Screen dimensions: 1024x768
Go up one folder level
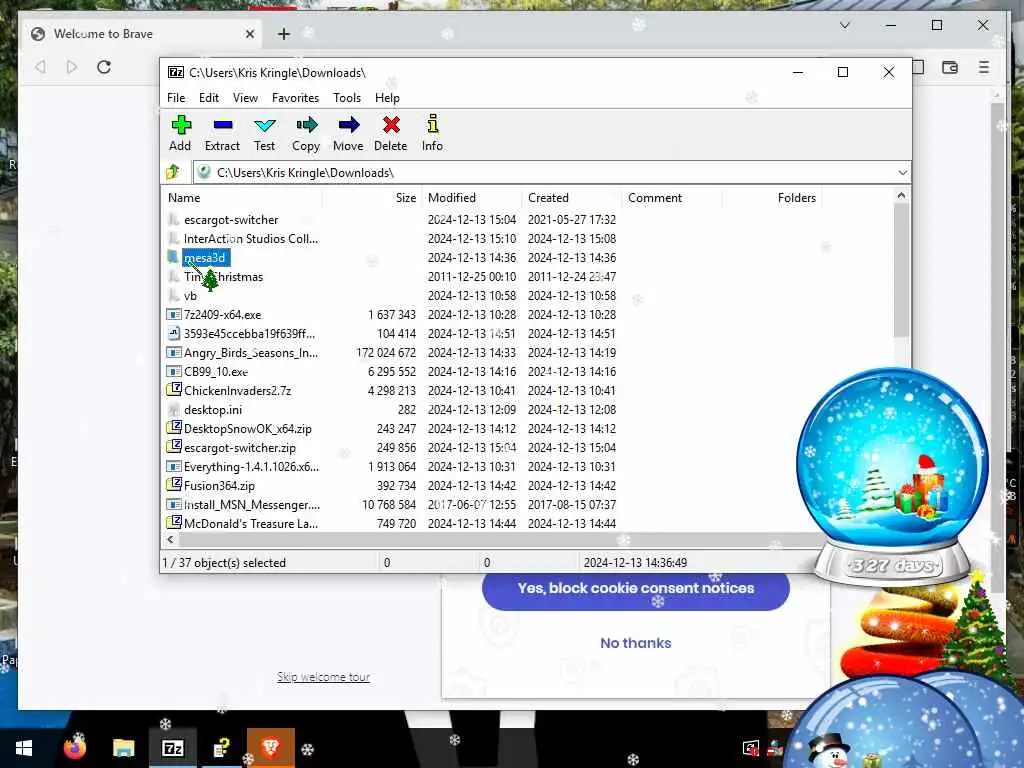173,172
